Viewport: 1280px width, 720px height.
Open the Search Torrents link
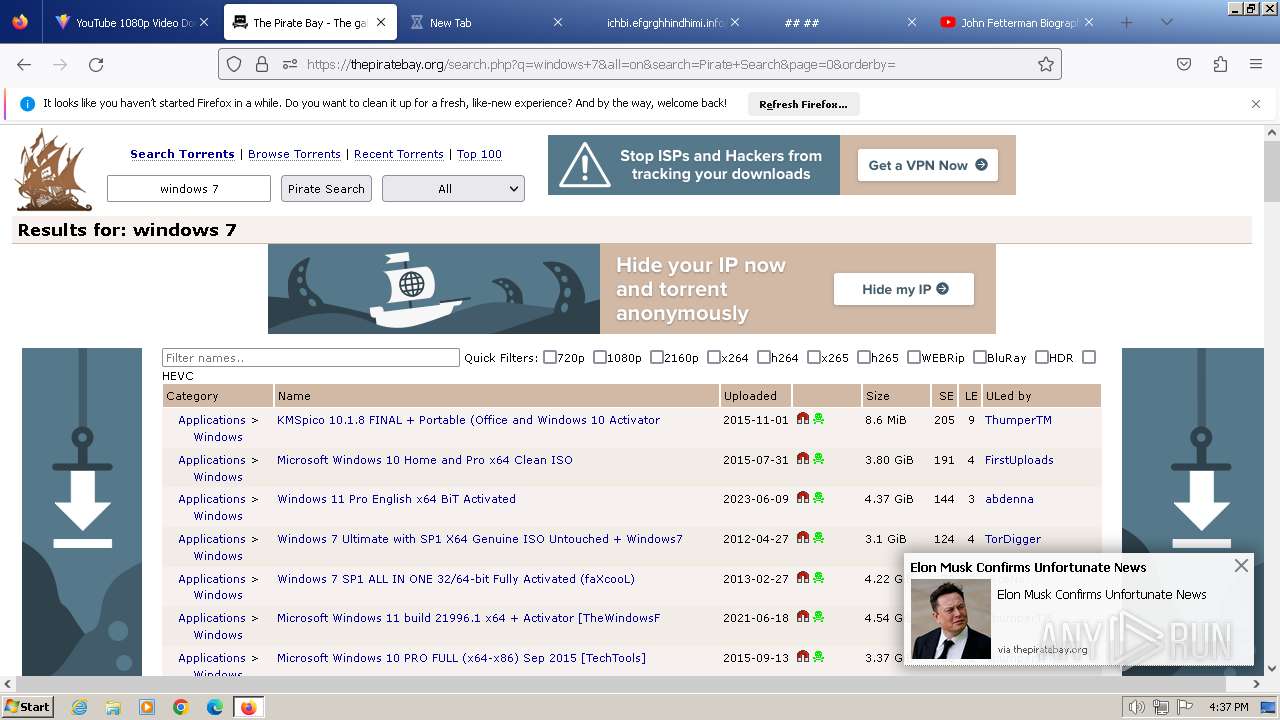pyautogui.click(x=182, y=154)
